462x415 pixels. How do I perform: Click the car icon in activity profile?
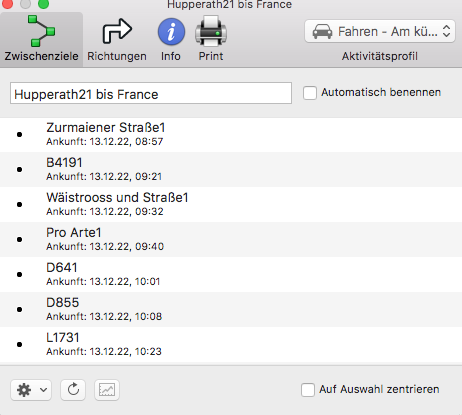click(x=322, y=32)
